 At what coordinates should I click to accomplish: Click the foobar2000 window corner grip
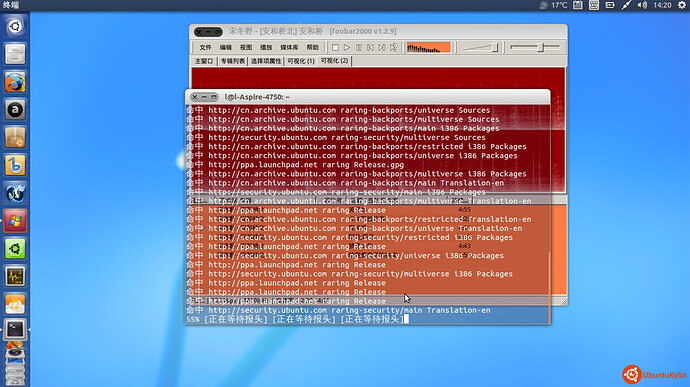563,301
